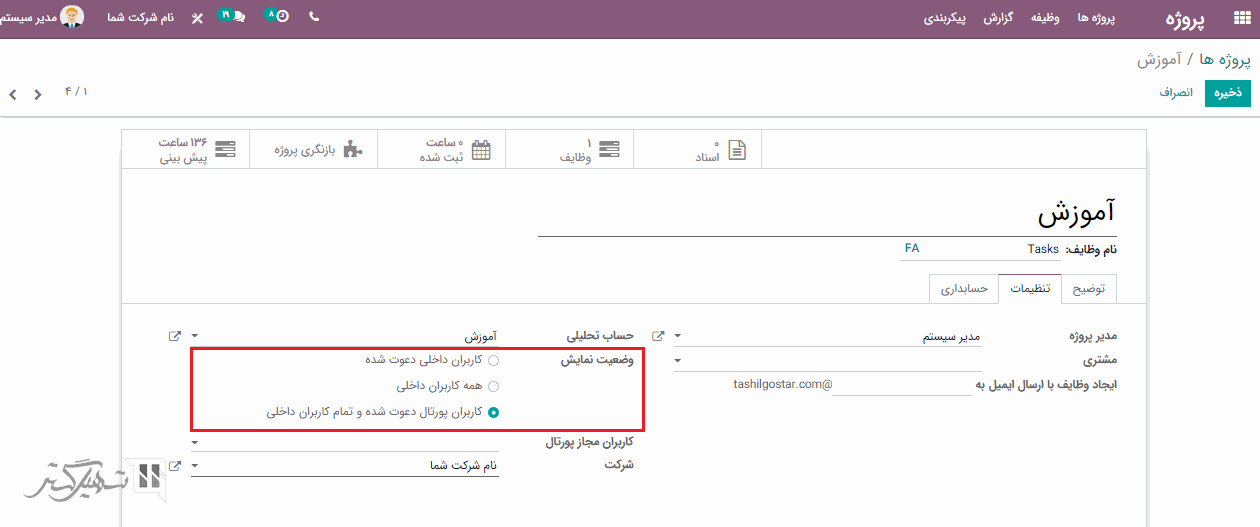The width and height of the screenshot is (1260, 527).
Task: Open external link beside مدیر پروژه field
Action: point(658,336)
